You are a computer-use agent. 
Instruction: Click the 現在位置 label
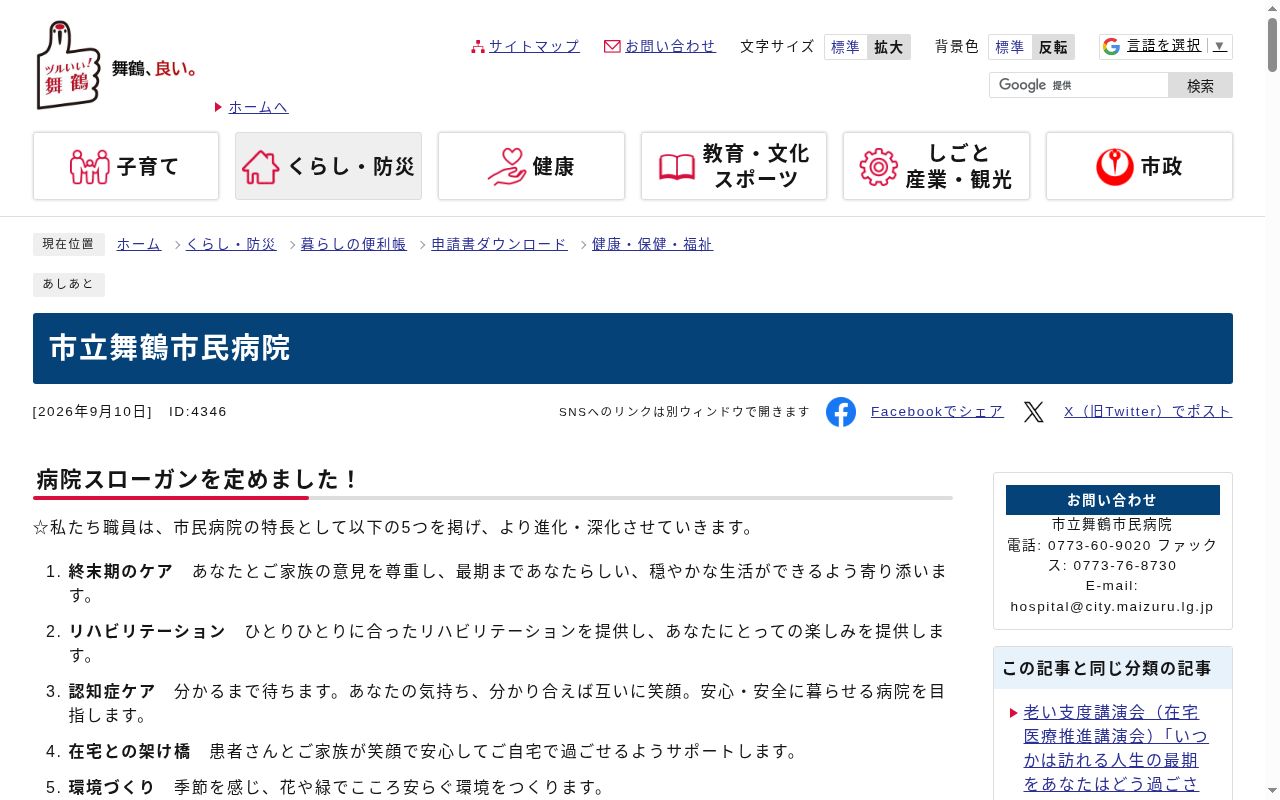(69, 244)
